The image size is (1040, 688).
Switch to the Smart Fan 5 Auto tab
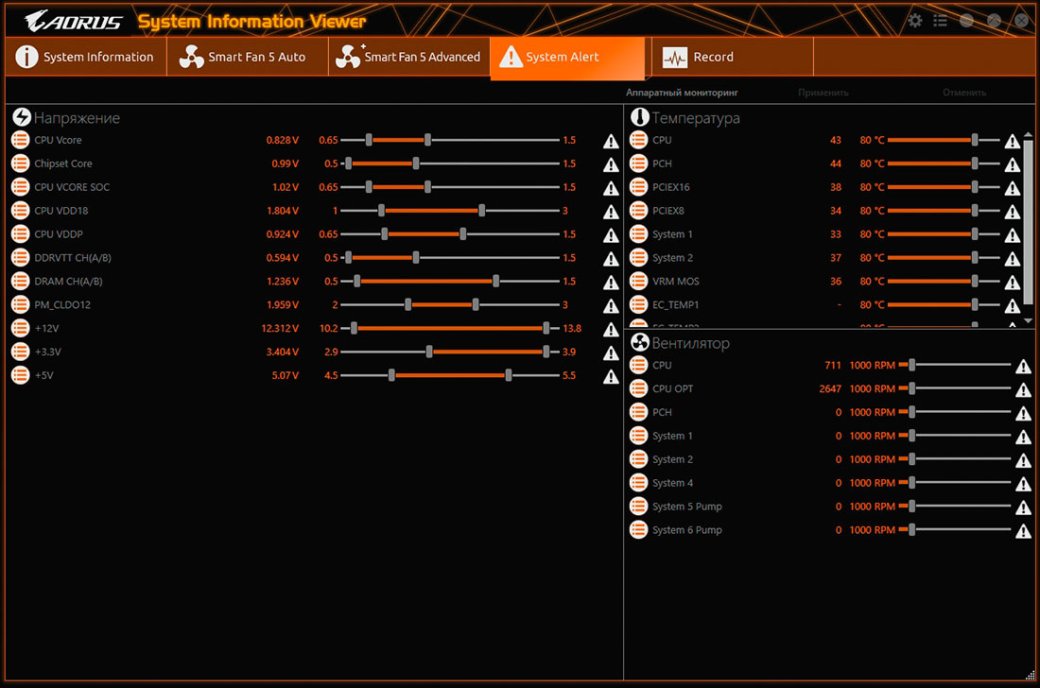tap(245, 57)
